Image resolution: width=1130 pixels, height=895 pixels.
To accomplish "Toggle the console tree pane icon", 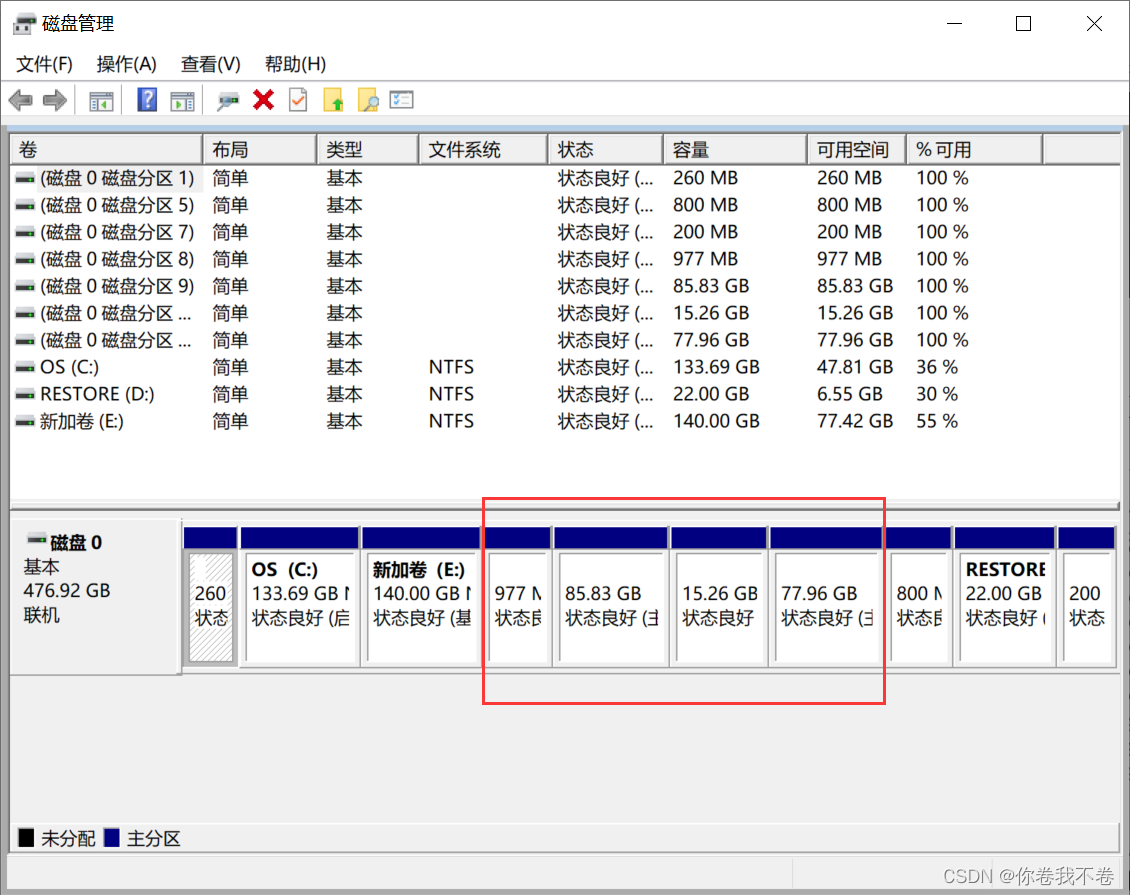I will pos(101,100).
